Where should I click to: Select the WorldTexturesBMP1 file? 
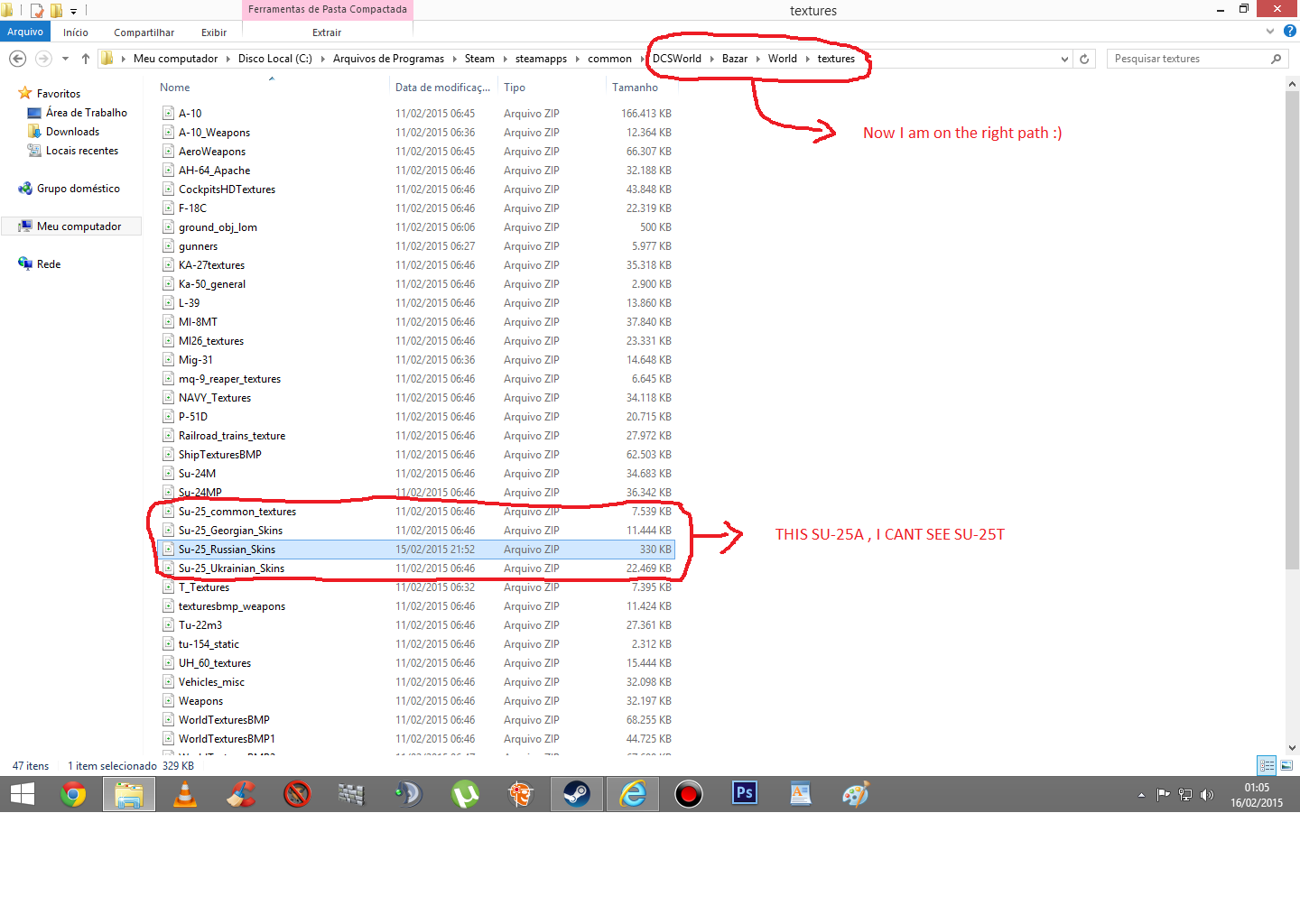[227, 739]
